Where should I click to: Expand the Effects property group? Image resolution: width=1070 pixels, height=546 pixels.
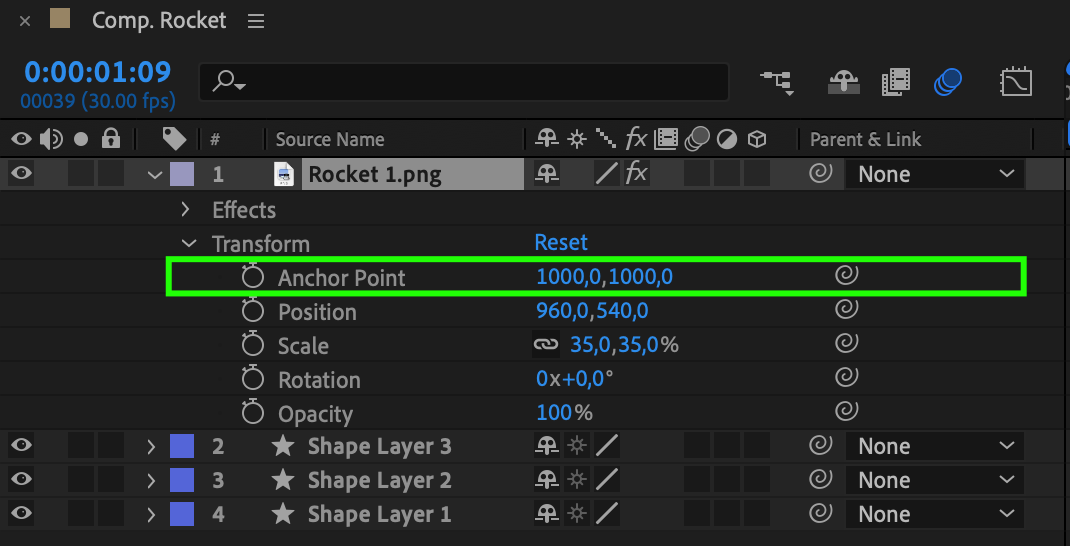pyautogui.click(x=185, y=209)
